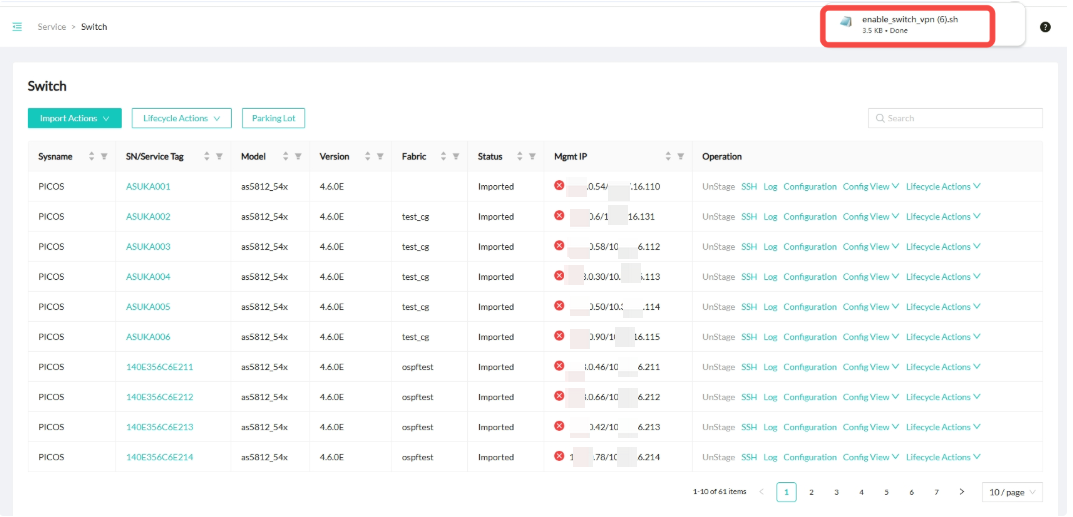1073x517 pixels.
Task: Sort by the SN/Service Tag column arrows
Action: pyautogui.click(x=206, y=157)
